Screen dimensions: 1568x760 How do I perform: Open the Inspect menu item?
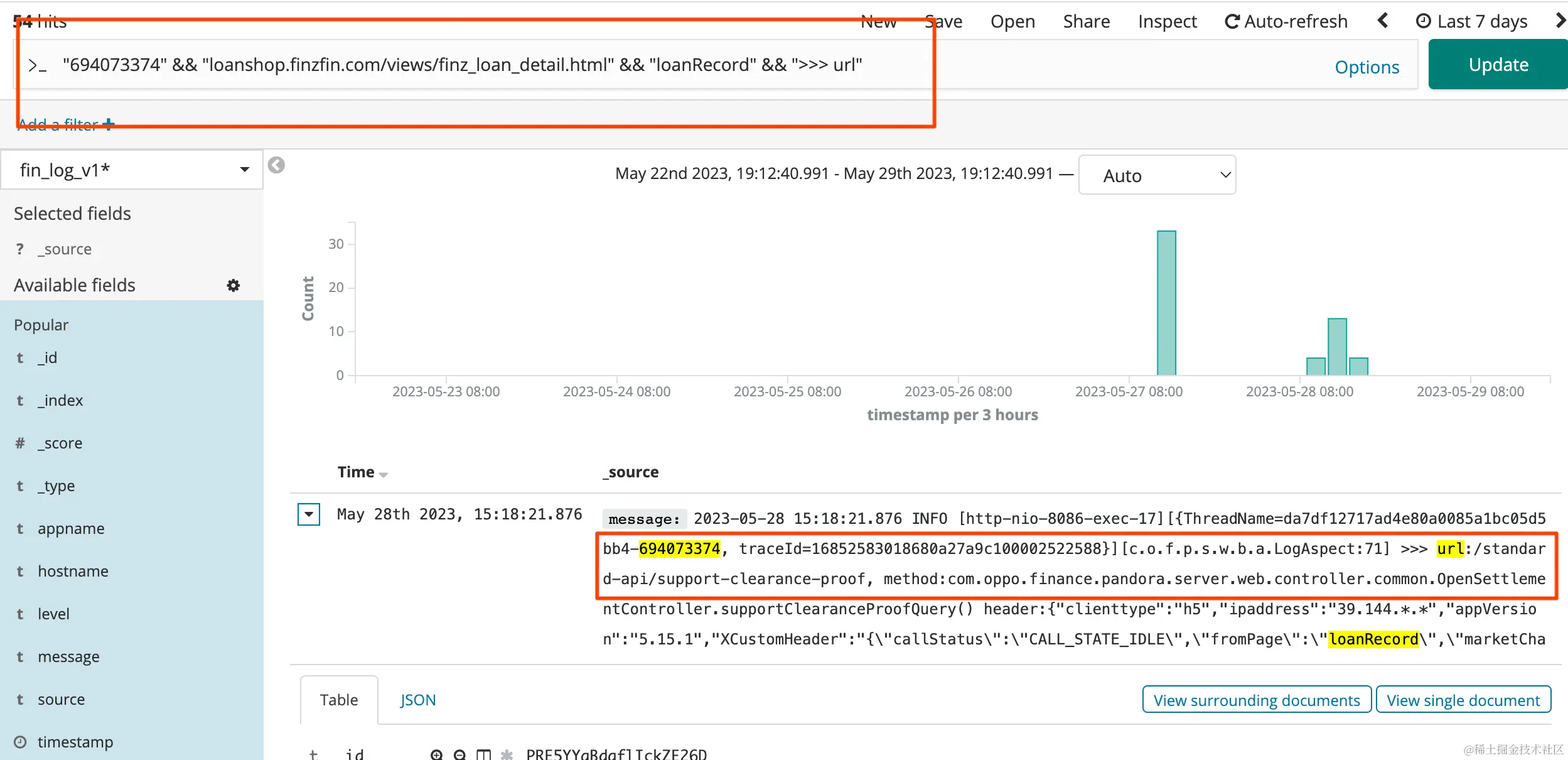point(1167,21)
